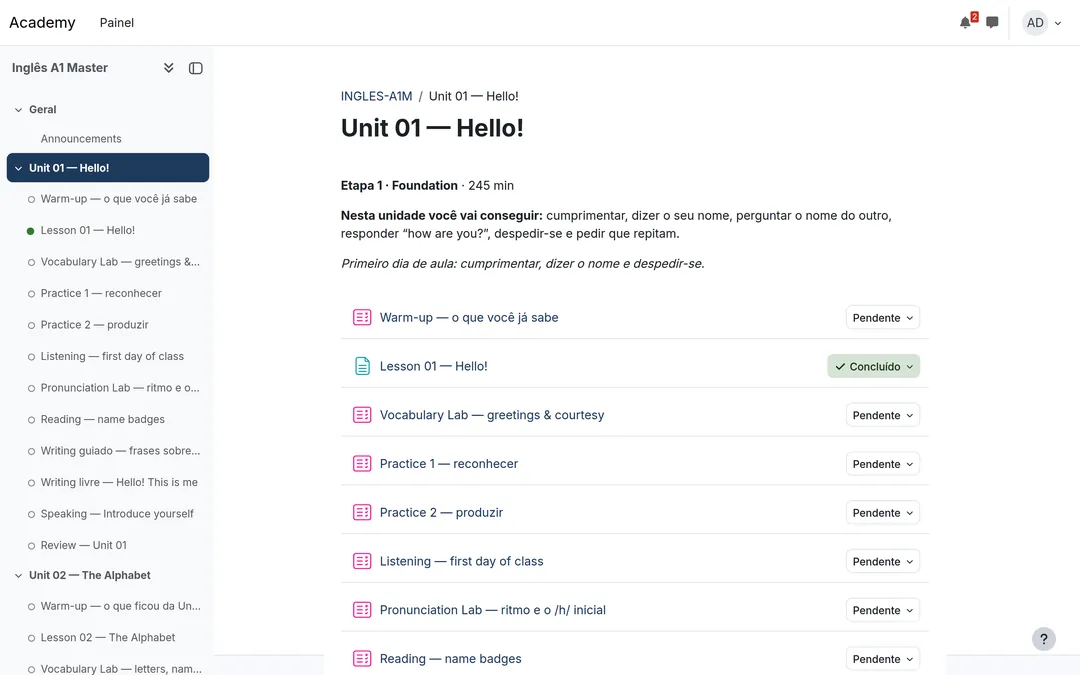Open Listening — first day of class link

(x=461, y=561)
